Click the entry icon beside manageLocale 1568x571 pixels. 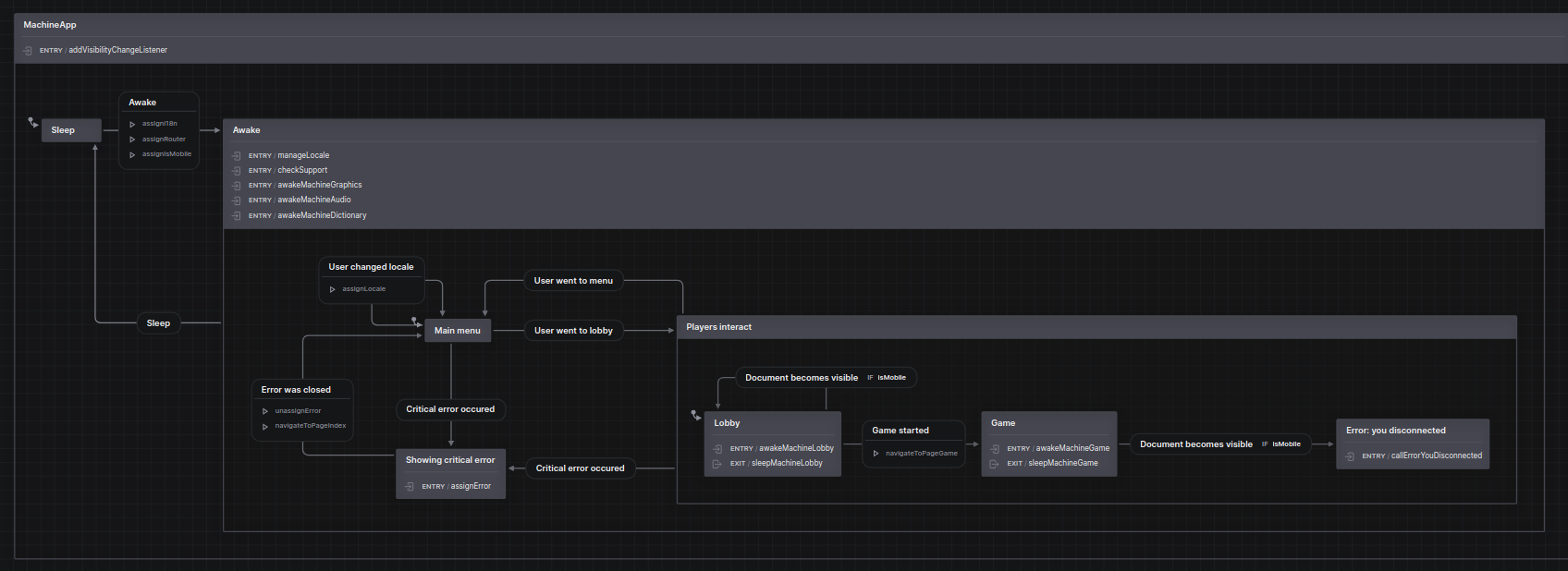pos(237,155)
